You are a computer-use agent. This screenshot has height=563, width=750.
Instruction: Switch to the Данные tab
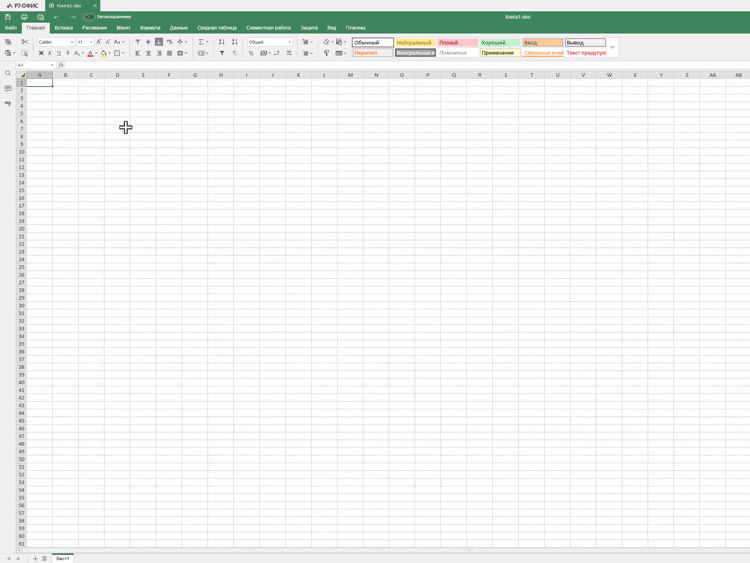click(178, 28)
